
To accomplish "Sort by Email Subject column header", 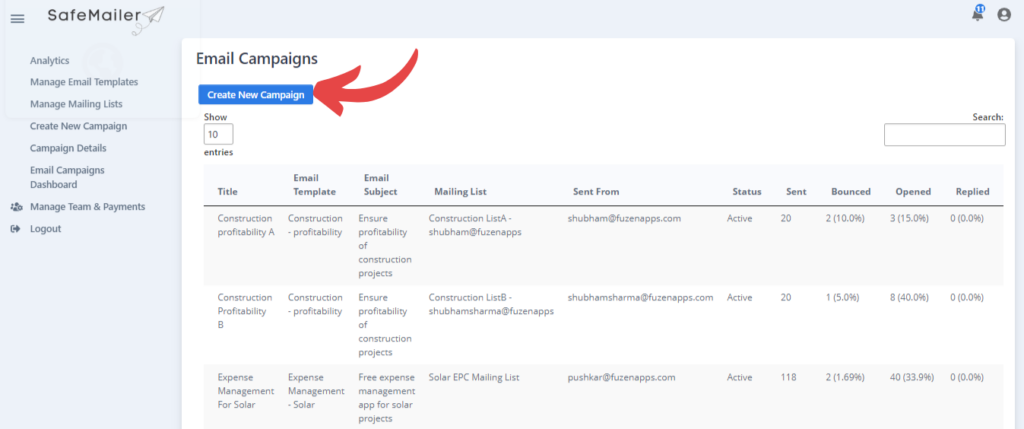I will click(380, 185).
